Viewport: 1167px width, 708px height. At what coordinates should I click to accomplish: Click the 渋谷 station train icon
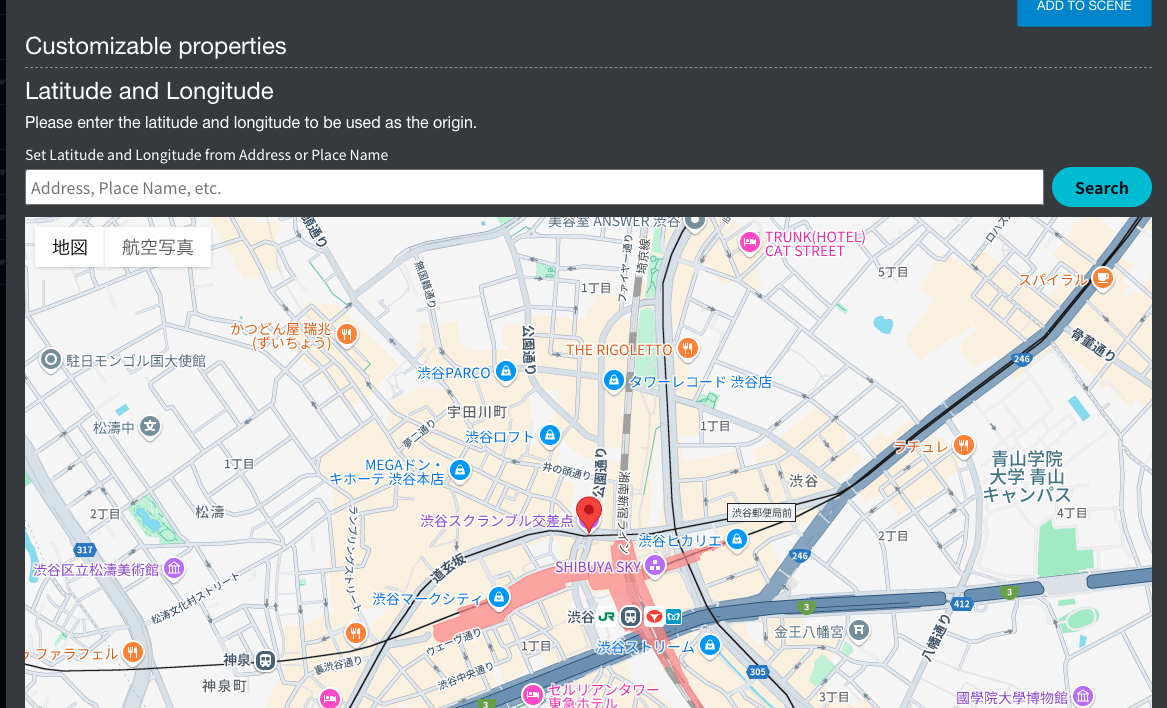(x=630, y=616)
